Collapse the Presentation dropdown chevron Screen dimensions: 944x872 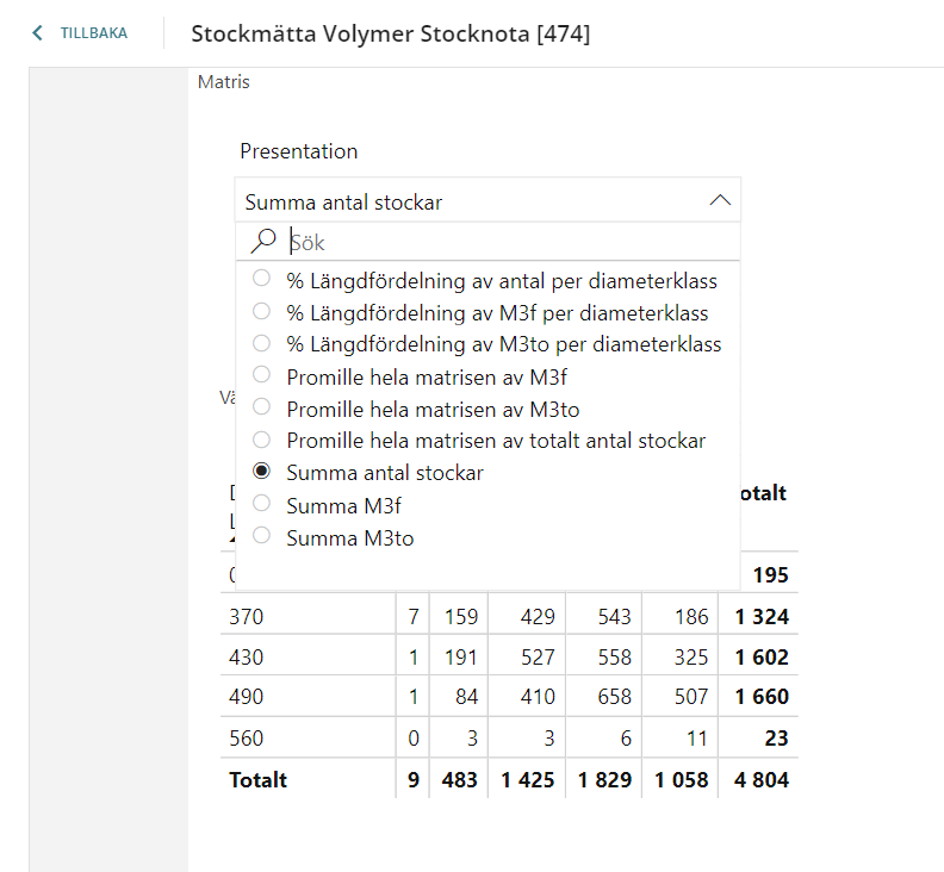720,201
